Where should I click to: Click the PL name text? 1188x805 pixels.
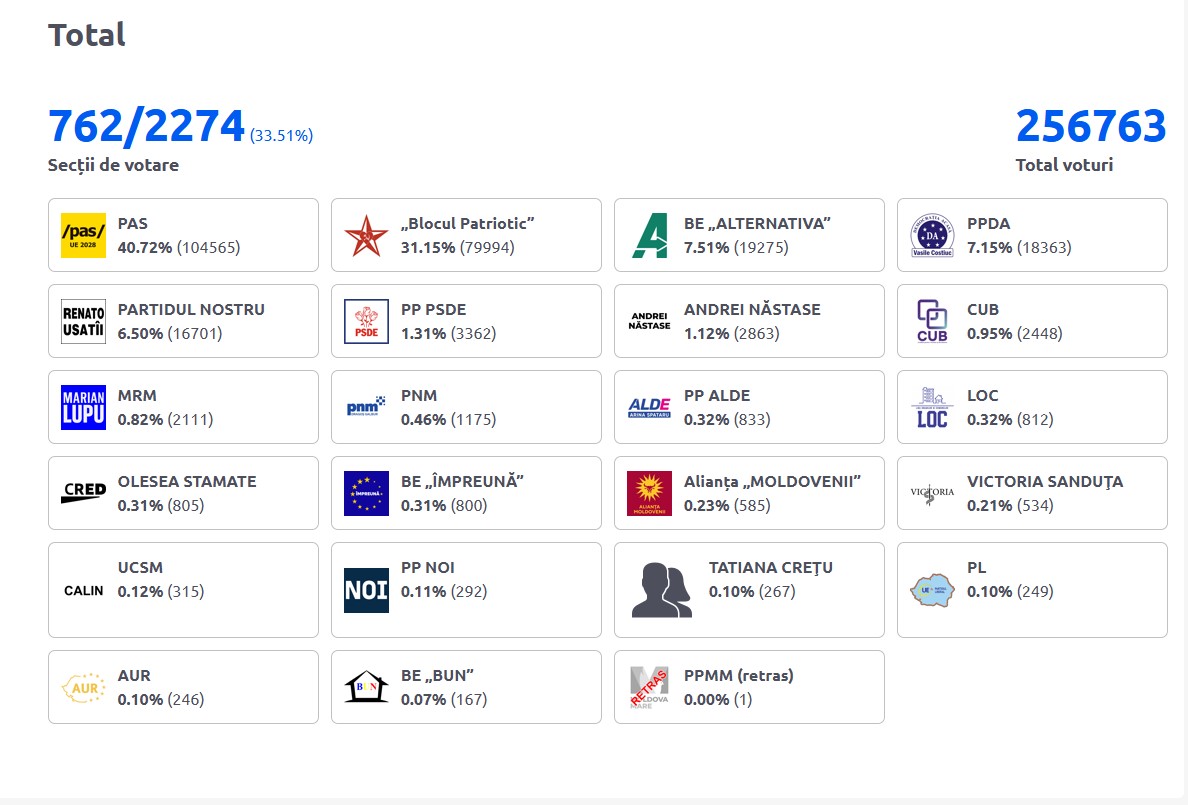coord(977,567)
